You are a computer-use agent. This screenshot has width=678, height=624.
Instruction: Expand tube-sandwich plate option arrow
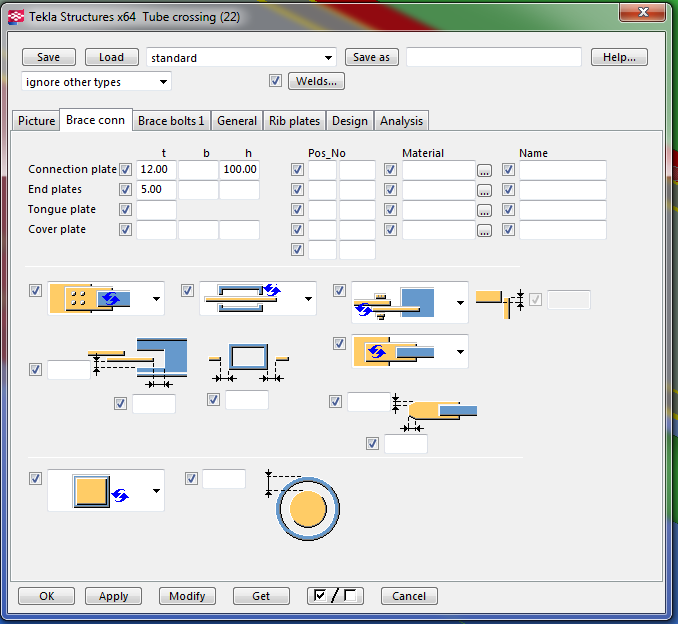(308, 299)
